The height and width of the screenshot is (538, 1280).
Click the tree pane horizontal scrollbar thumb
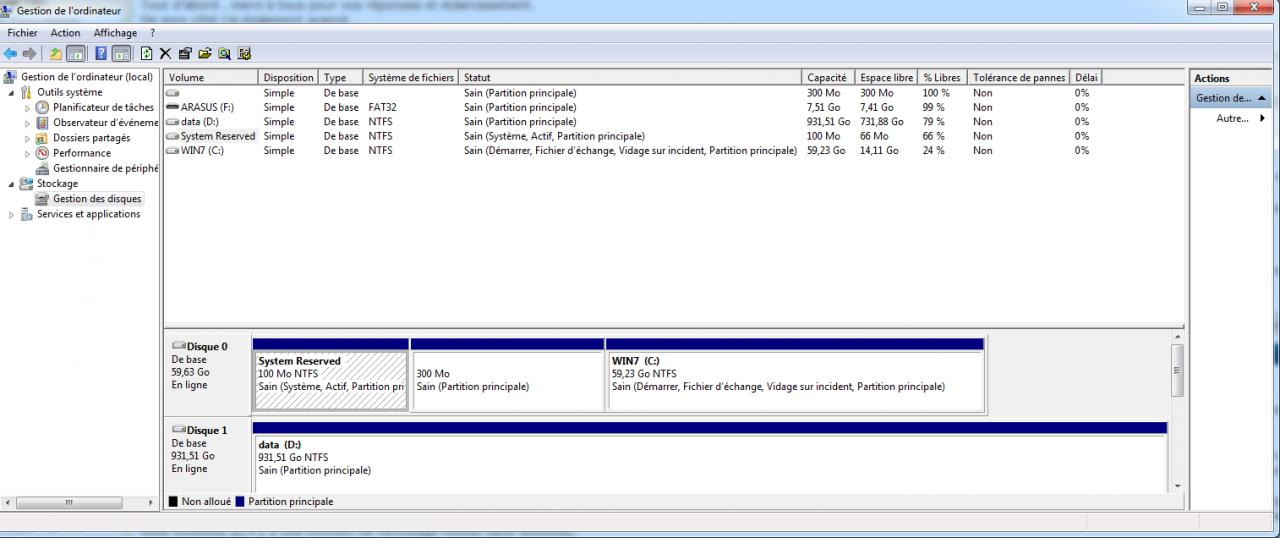(x=70, y=502)
